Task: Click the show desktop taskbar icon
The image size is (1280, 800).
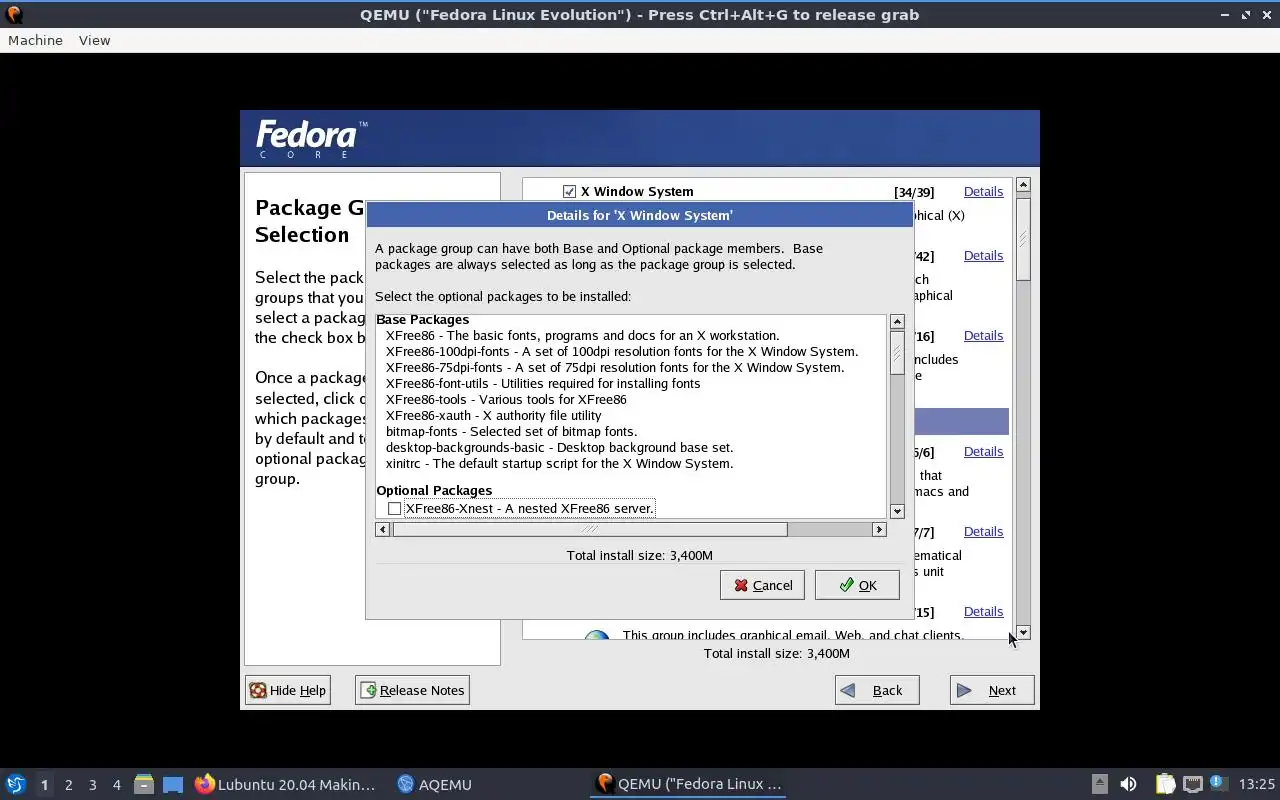Action: 173,784
